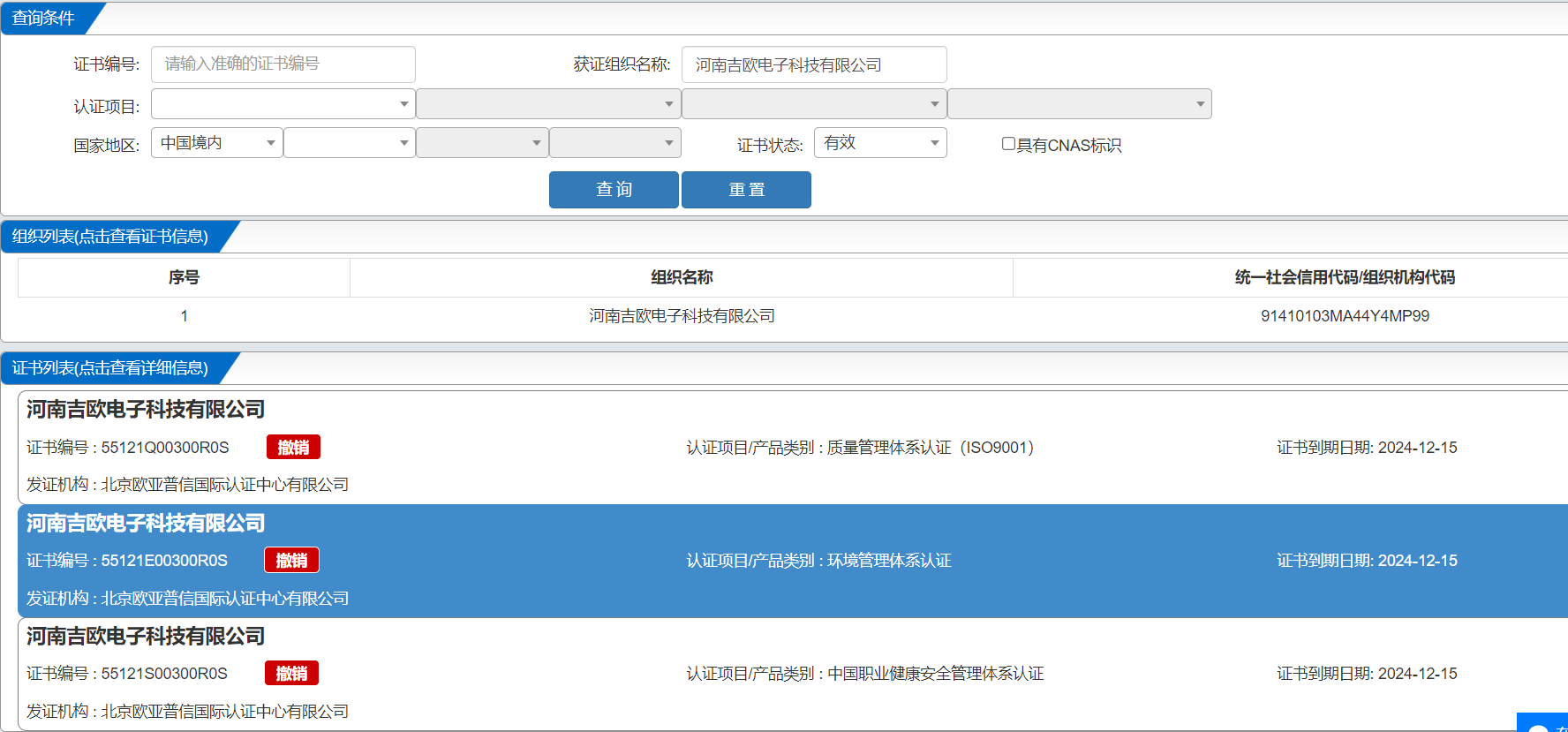The height and width of the screenshot is (732, 1568).
Task: Click company title of the highlighted 环境管理 card
Action: [x=146, y=524]
